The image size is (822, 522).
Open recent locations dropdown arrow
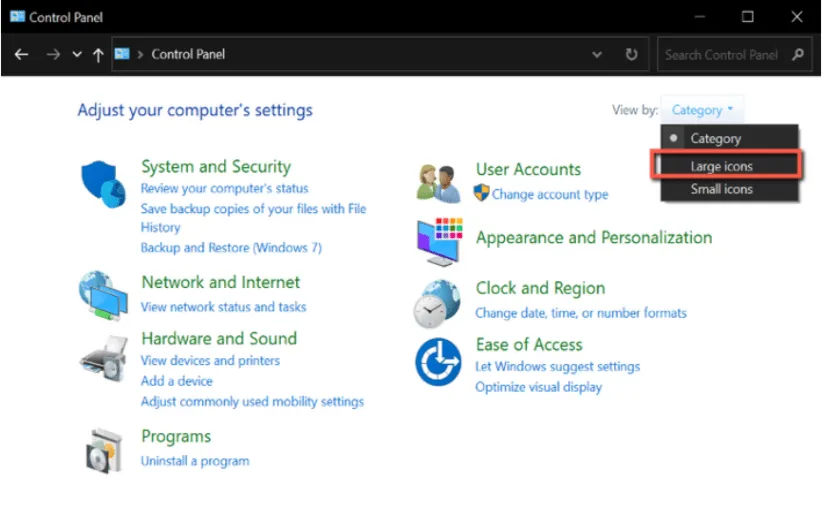(x=76, y=55)
